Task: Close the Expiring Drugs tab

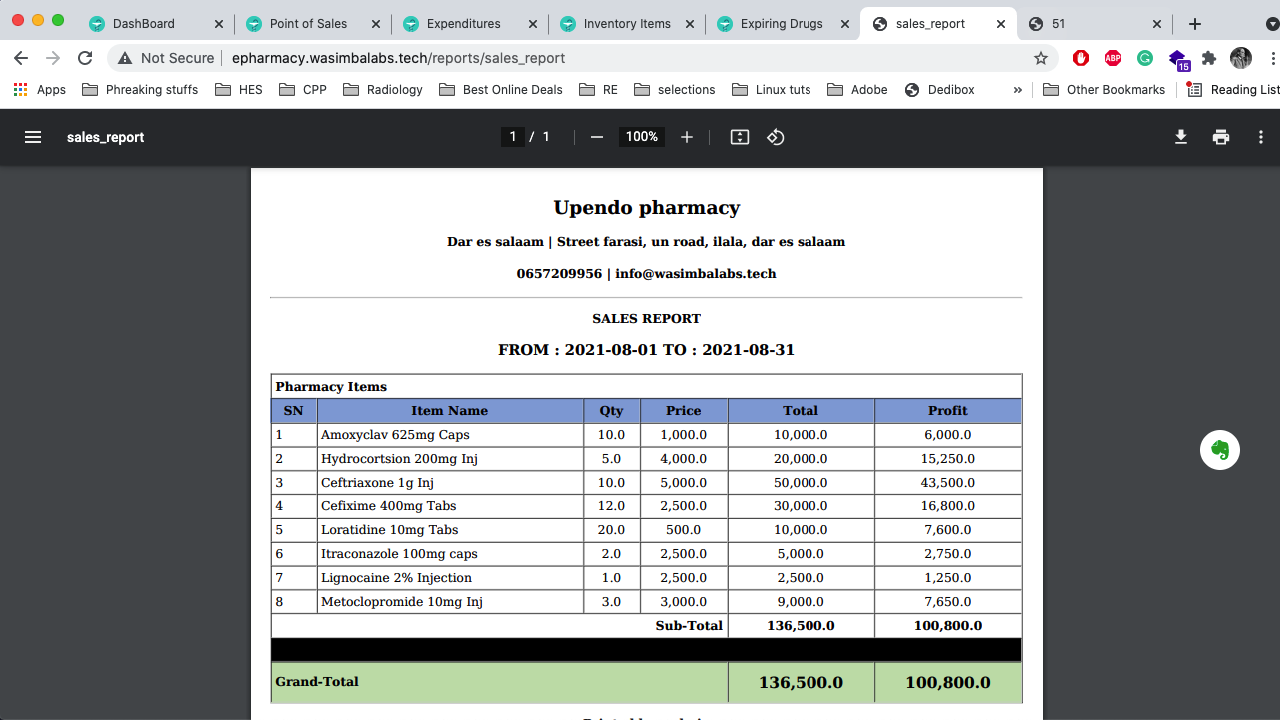Action: [844, 24]
